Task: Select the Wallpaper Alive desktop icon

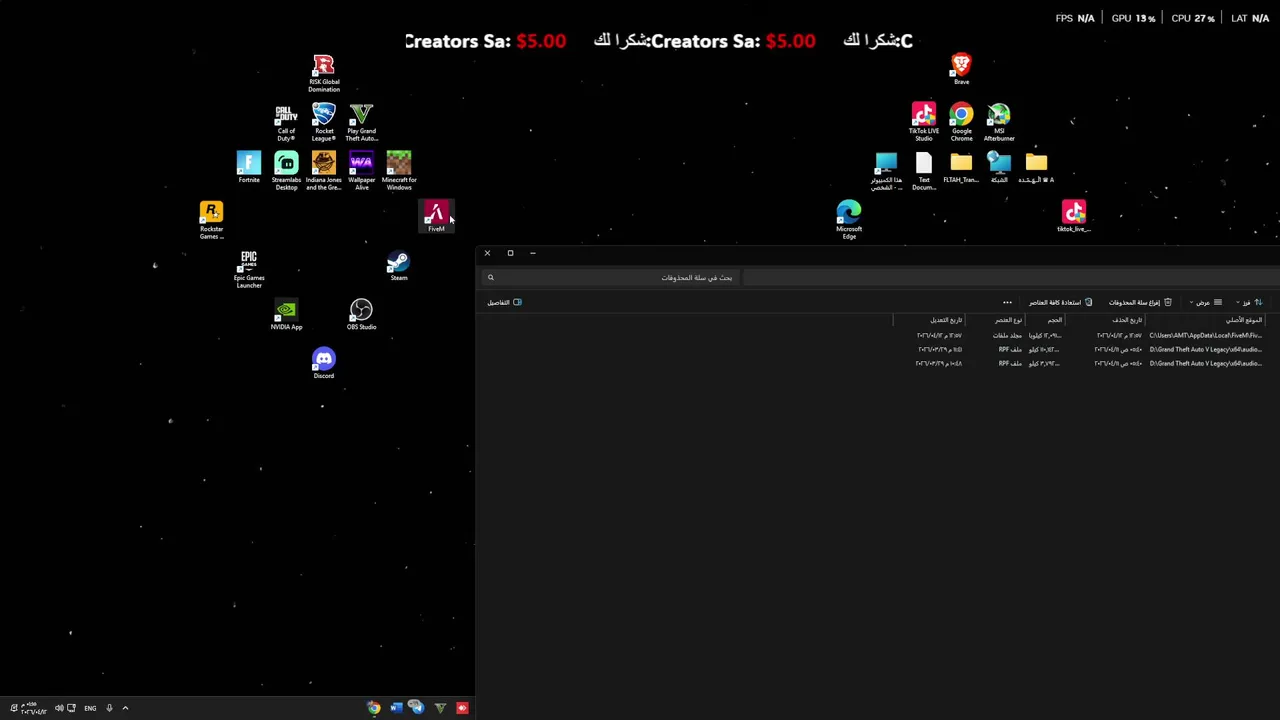Action: click(361, 171)
